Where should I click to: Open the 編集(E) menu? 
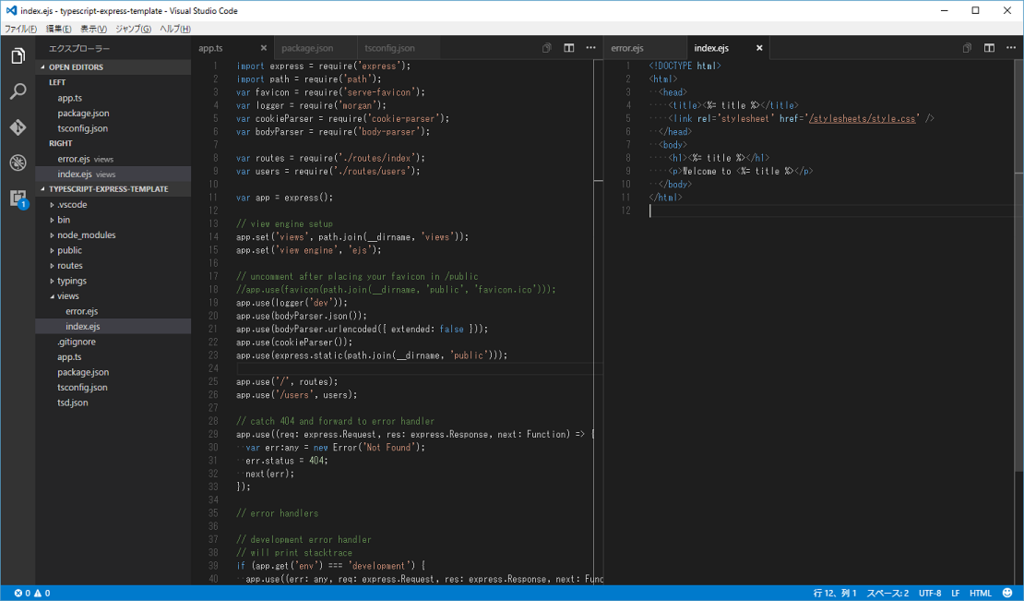click(x=59, y=29)
